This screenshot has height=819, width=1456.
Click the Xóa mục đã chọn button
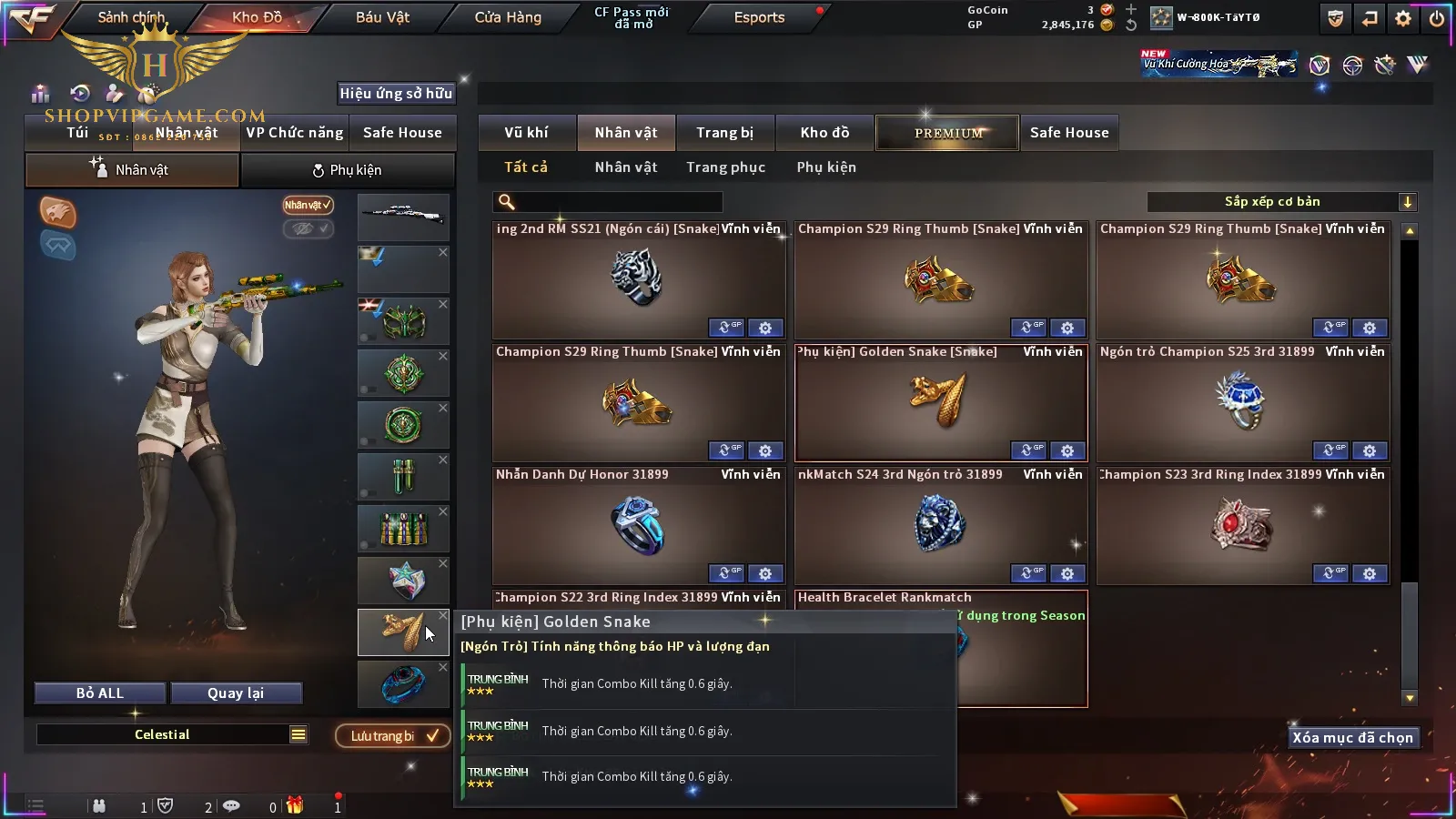click(x=1353, y=738)
